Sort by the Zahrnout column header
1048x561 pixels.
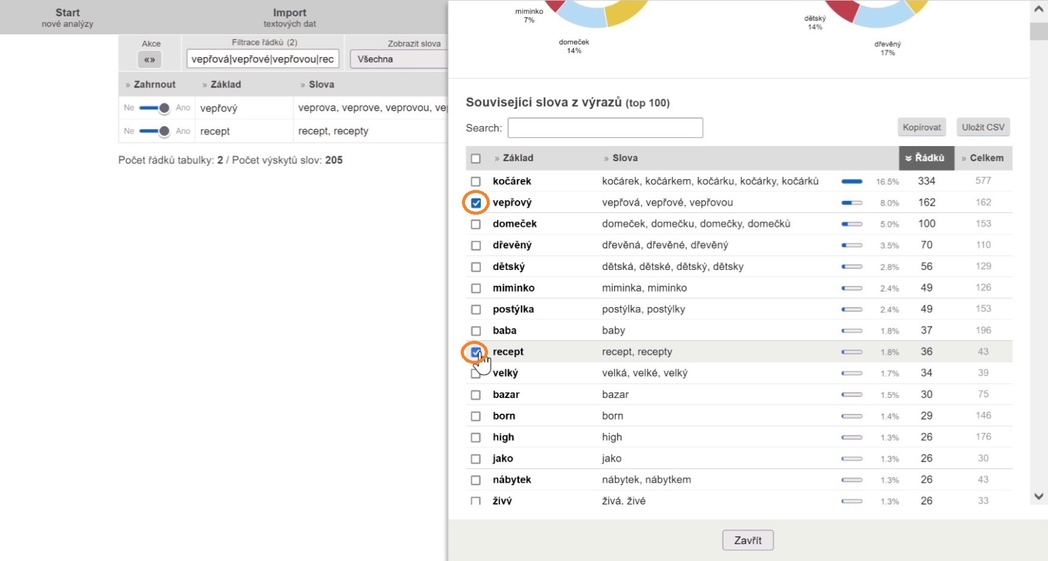coord(150,85)
